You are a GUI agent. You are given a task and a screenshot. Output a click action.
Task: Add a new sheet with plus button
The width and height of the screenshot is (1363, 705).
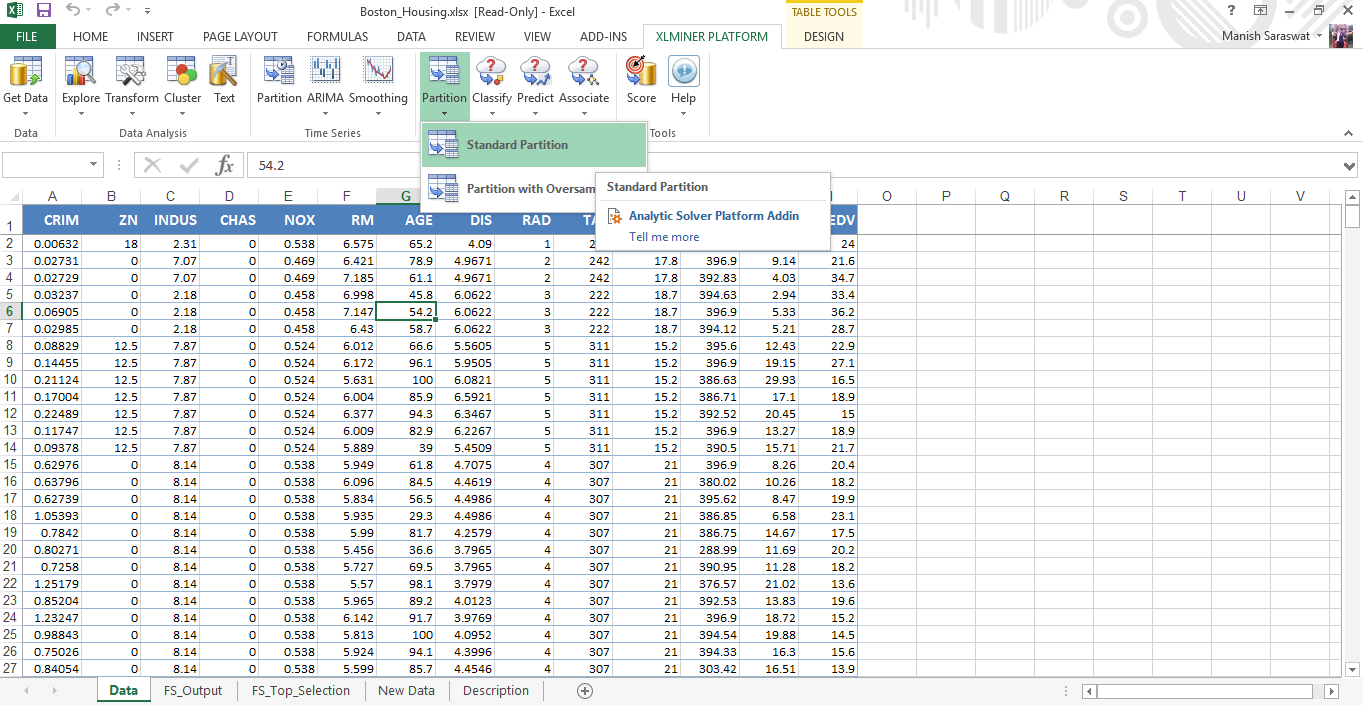click(x=585, y=691)
